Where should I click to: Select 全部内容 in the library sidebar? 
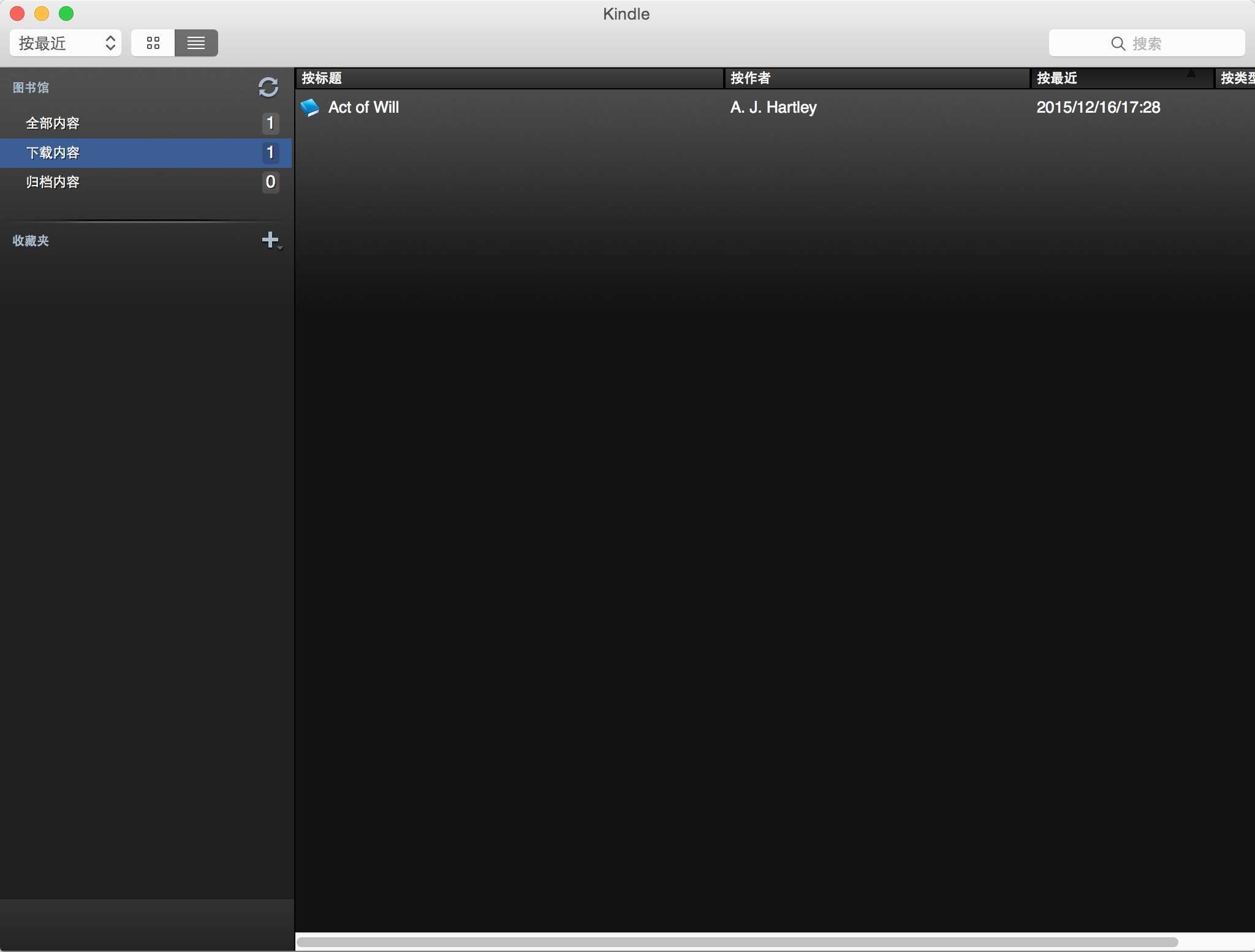coord(146,123)
